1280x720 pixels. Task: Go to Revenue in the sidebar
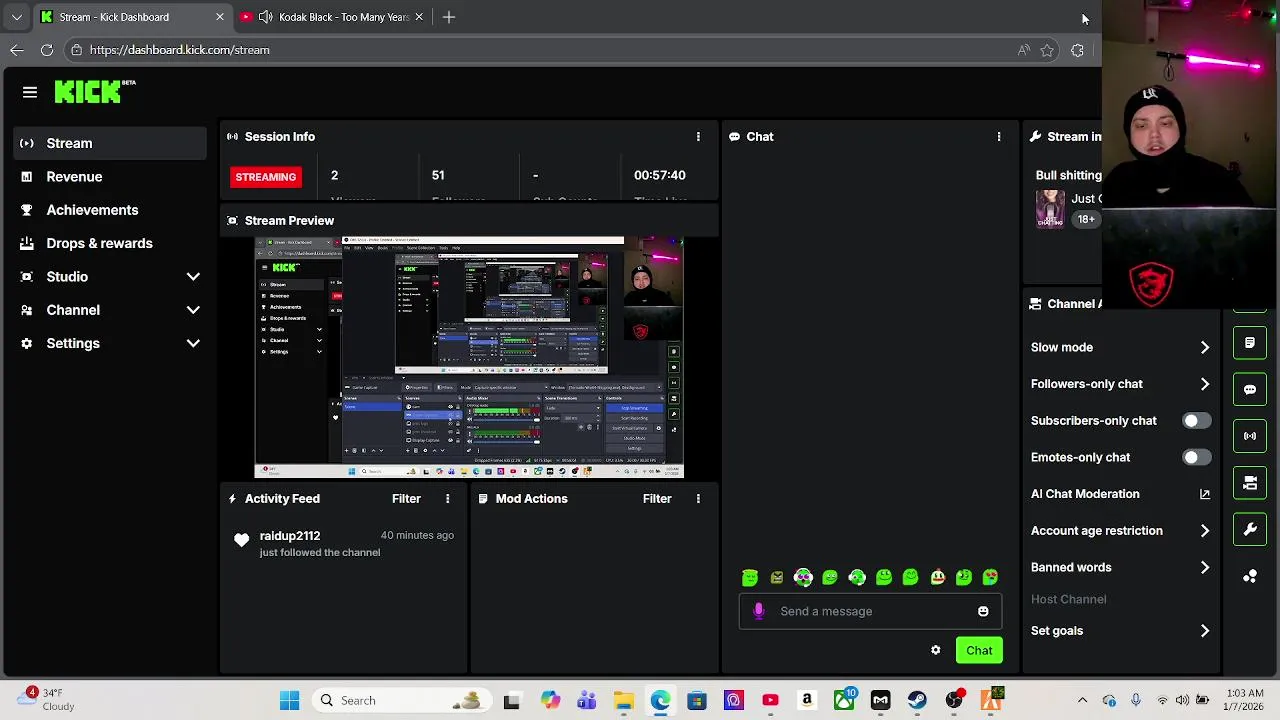74,177
